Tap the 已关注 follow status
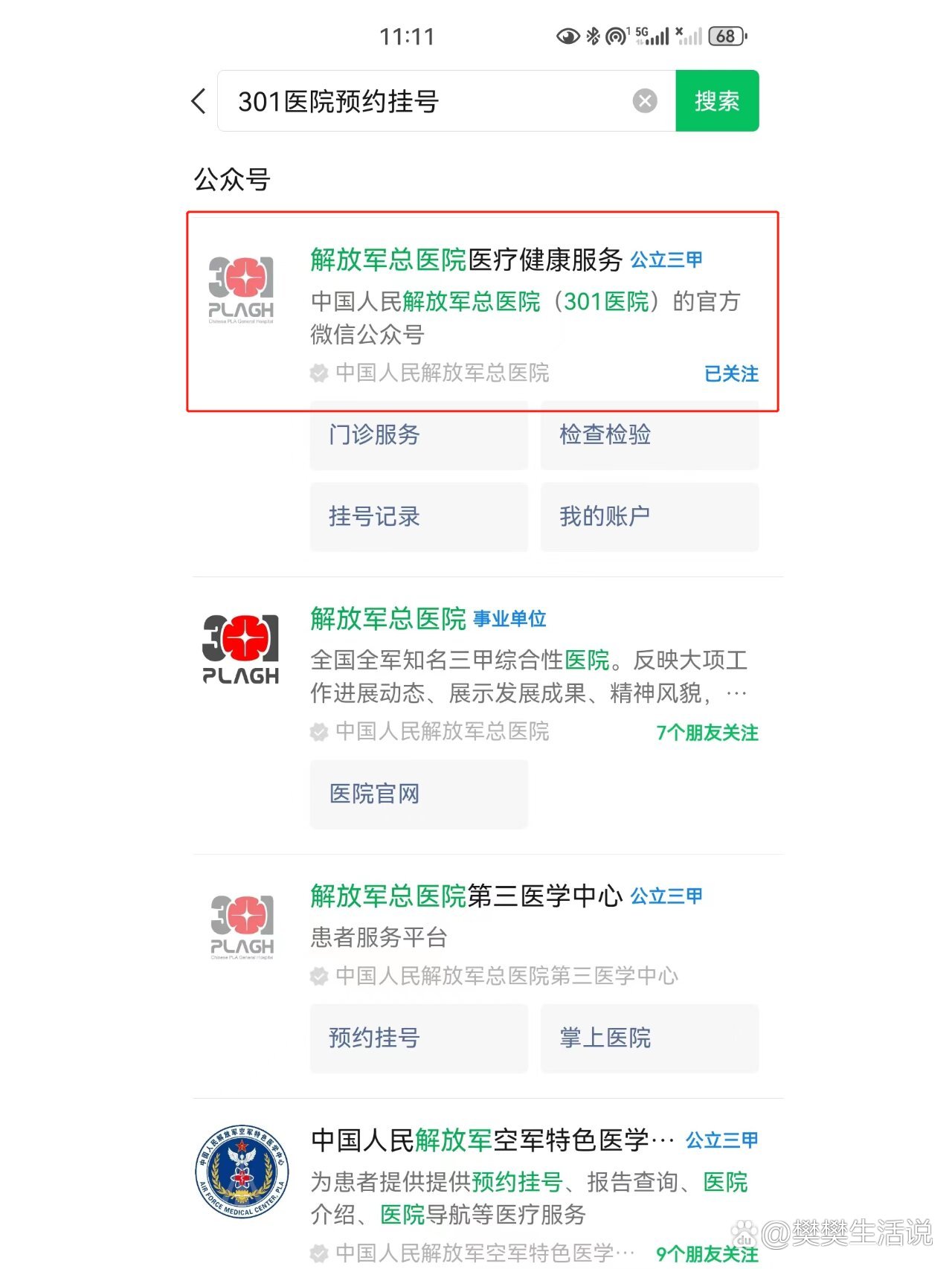 point(731,373)
